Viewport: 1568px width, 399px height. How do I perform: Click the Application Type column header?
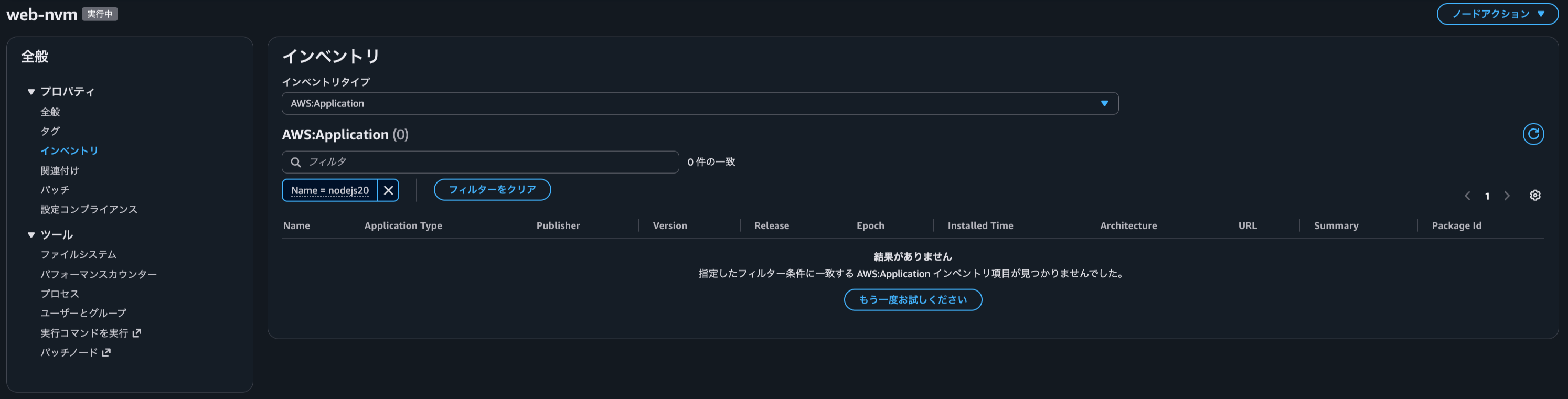(x=403, y=225)
